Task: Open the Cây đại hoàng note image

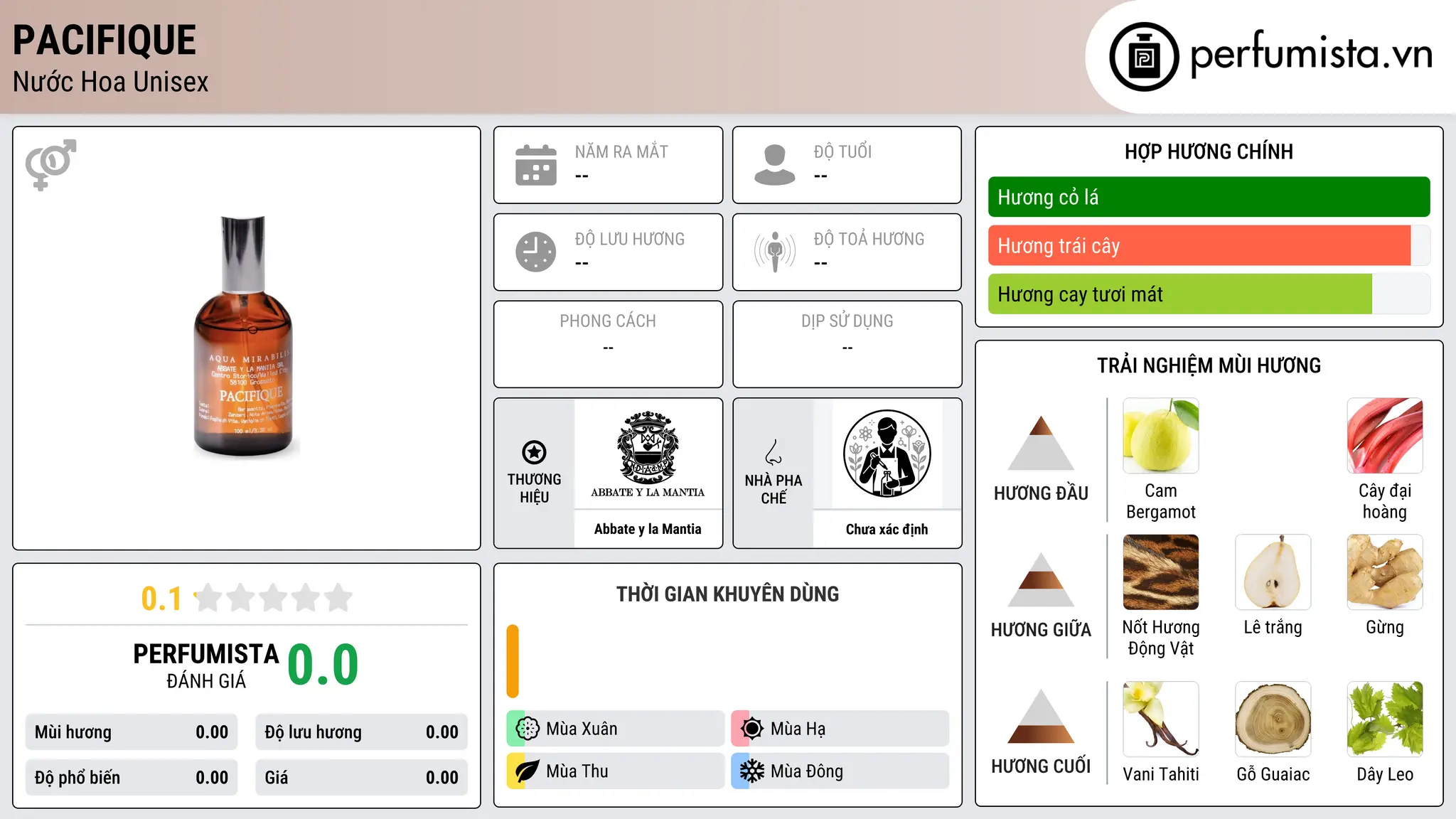Action: [x=1384, y=435]
